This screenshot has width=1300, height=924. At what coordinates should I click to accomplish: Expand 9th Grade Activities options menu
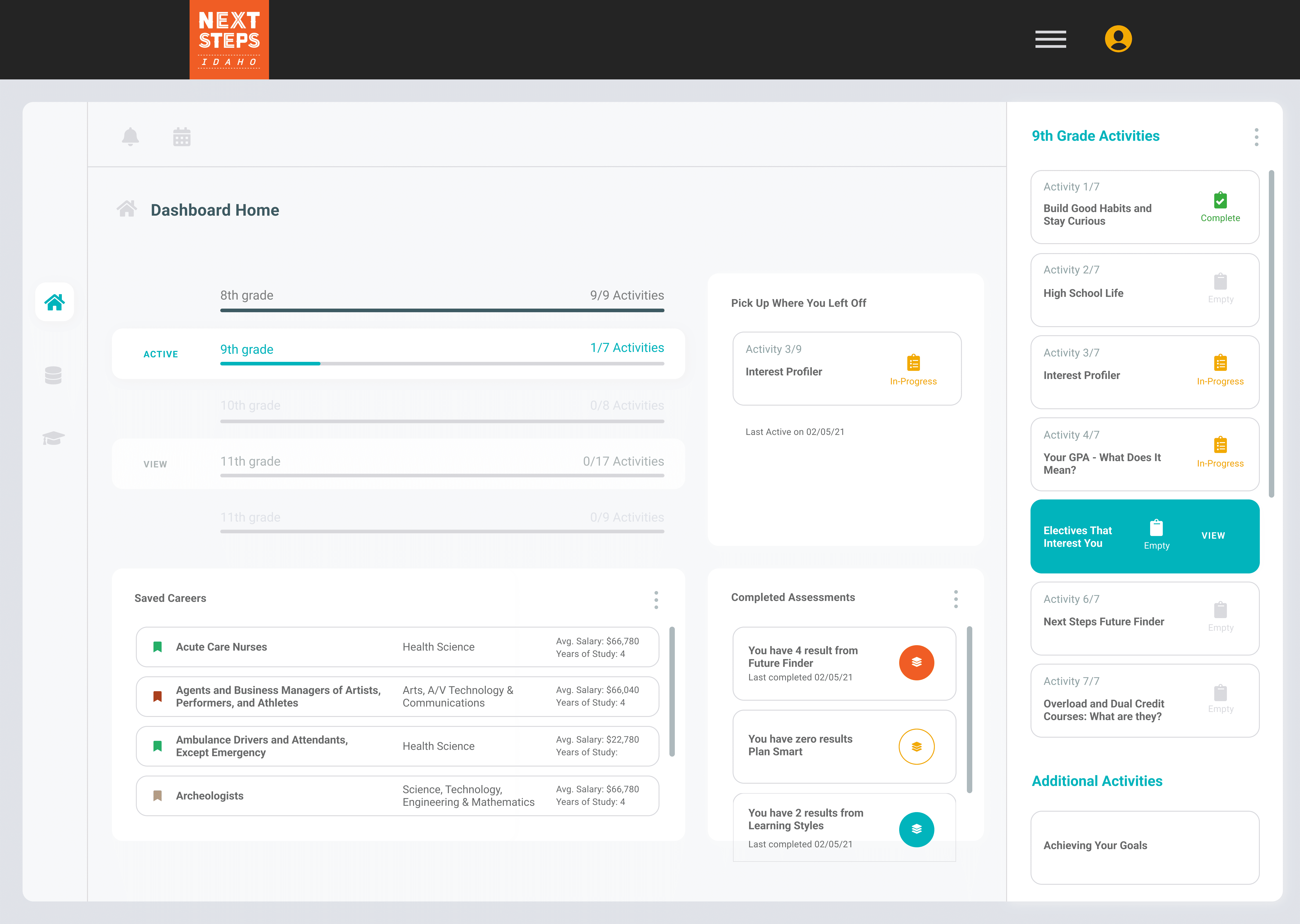click(1256, 137)
